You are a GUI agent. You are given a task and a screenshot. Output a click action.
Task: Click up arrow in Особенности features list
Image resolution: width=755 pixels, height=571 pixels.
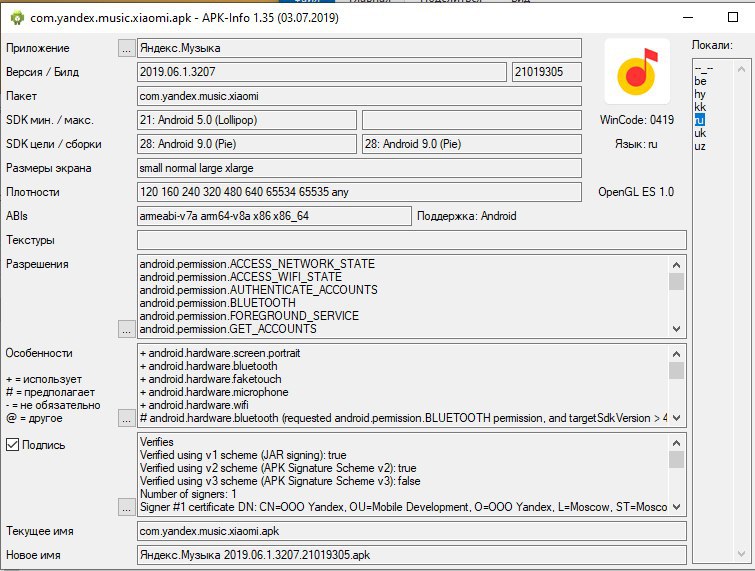[x=677, y=354]
